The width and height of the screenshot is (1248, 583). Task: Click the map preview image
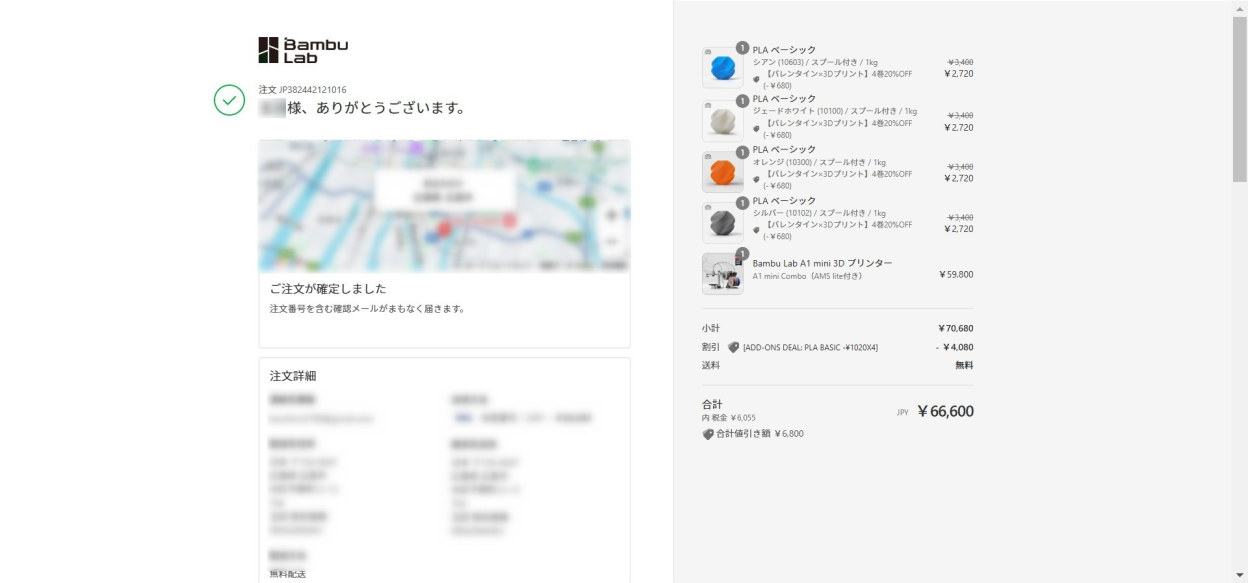(x=445, y=206)
